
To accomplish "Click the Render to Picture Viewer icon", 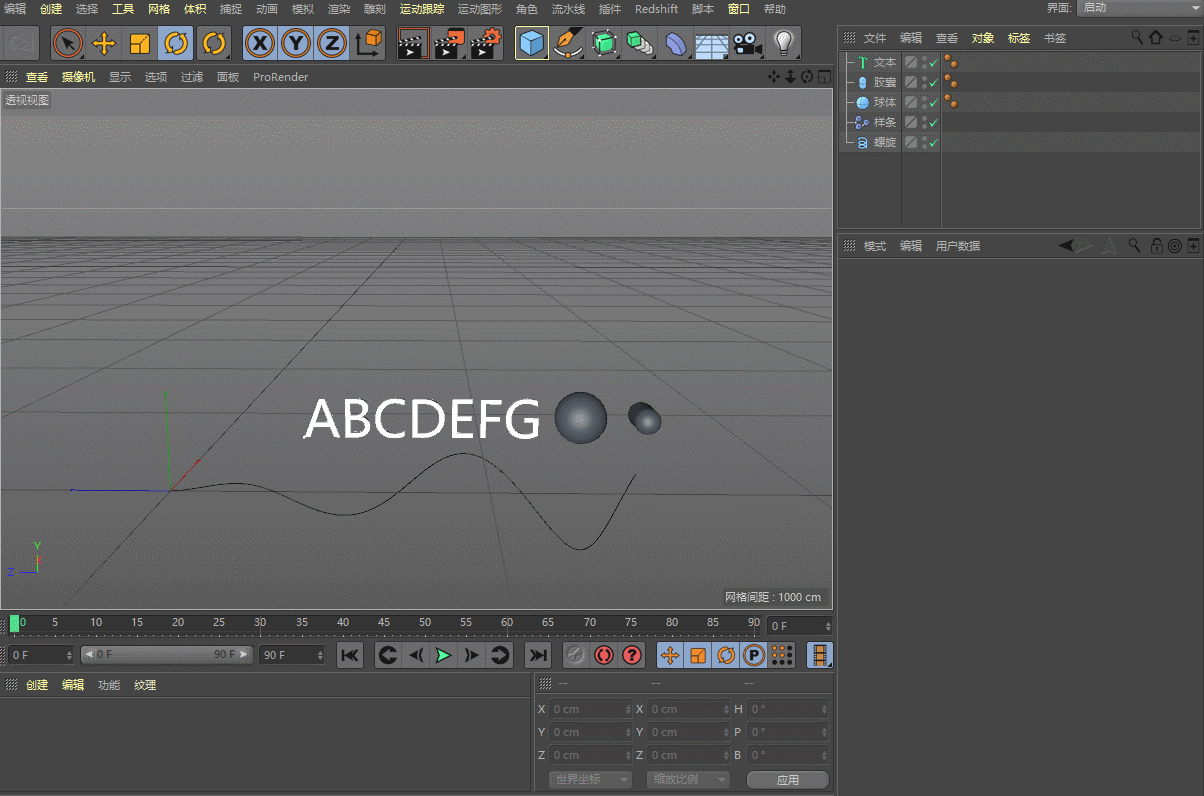I will 451,44.
